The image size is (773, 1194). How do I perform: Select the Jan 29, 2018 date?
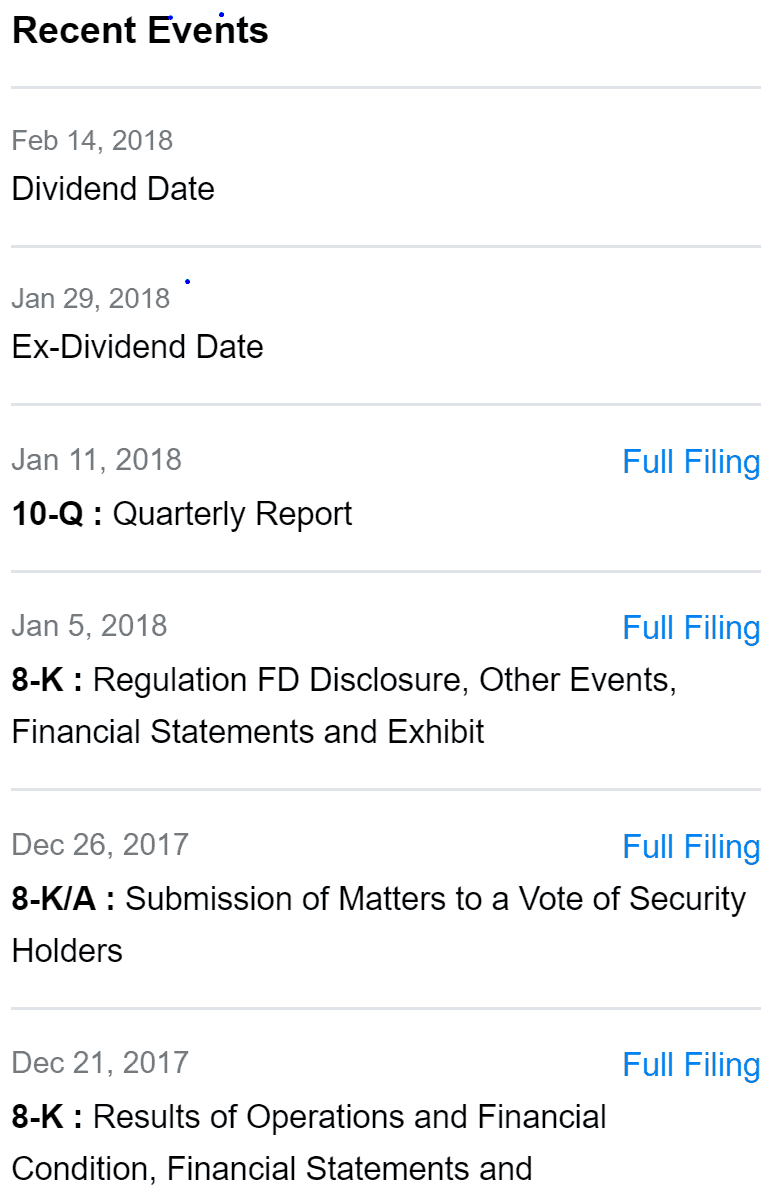(91, 298)
